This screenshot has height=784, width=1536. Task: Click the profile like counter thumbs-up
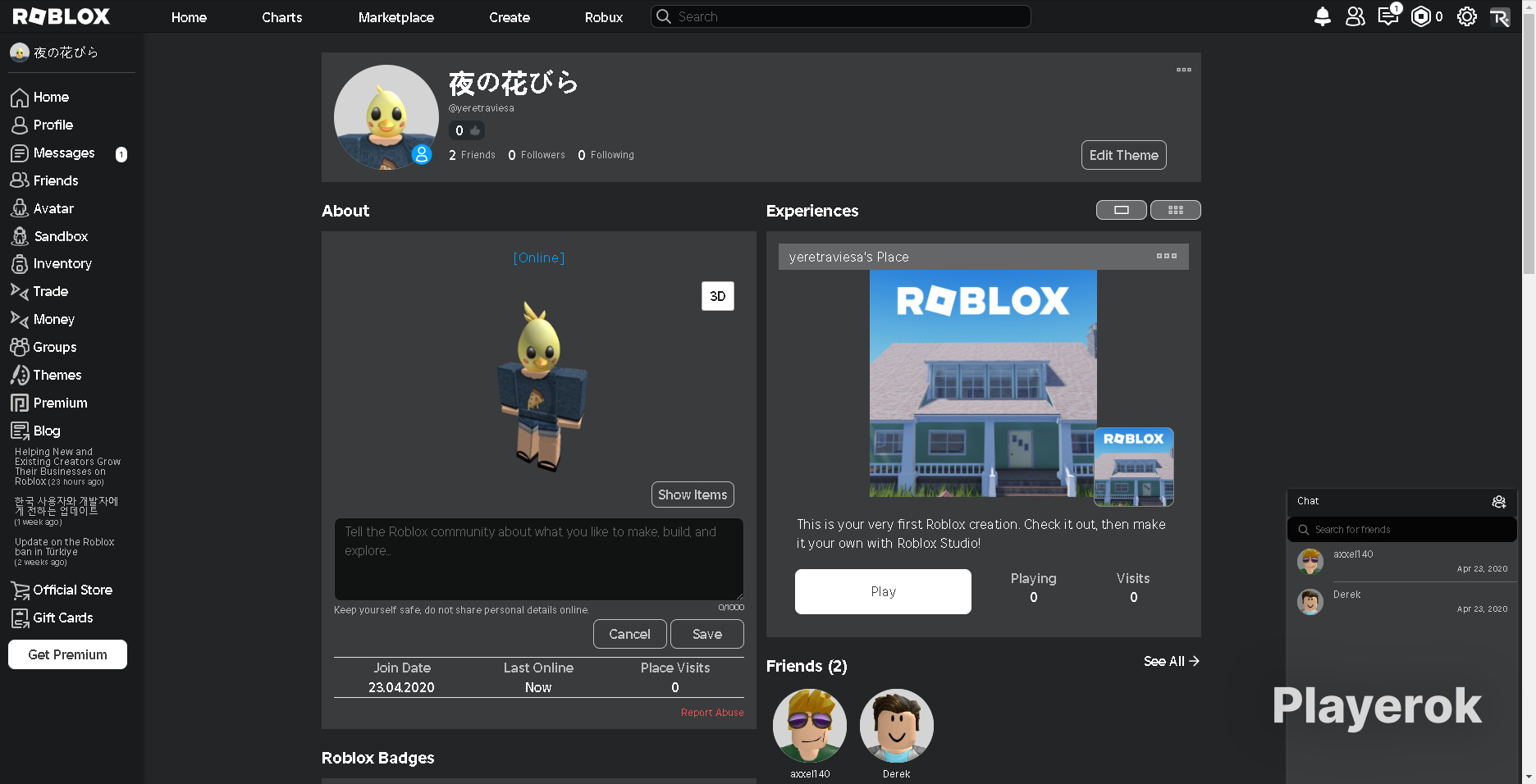tap(475, 130)
